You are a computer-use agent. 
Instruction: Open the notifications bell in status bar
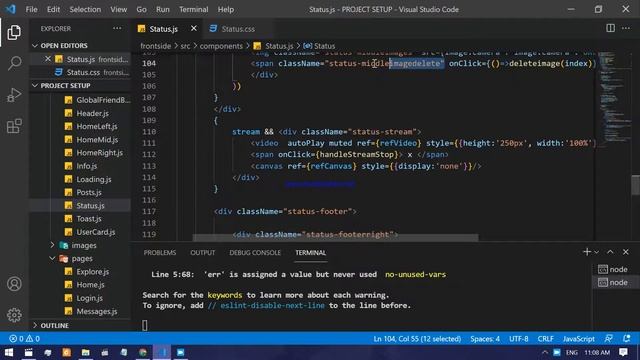tap(627, 338)
